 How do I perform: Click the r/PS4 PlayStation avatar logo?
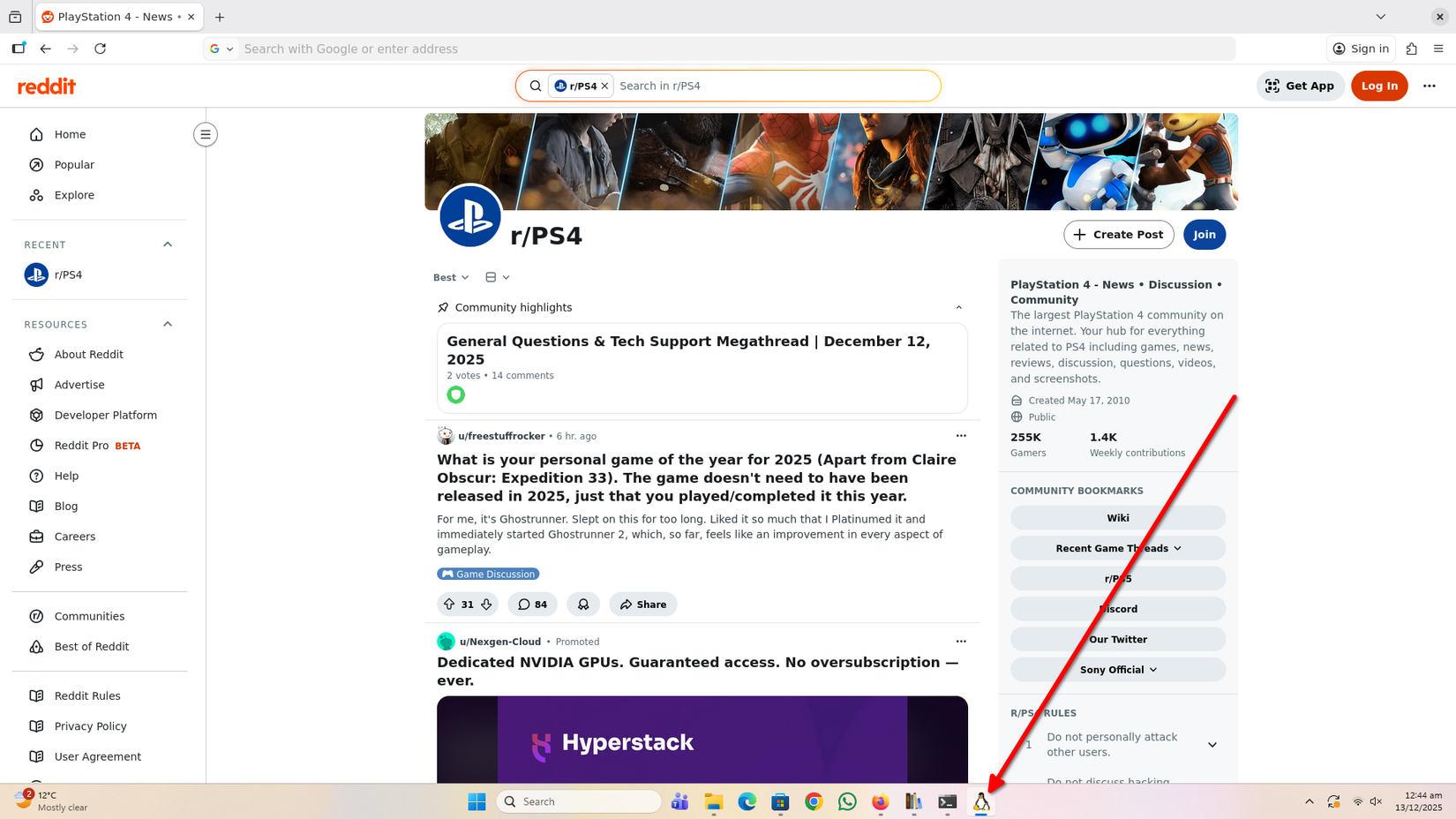click(x=470, y=215)
